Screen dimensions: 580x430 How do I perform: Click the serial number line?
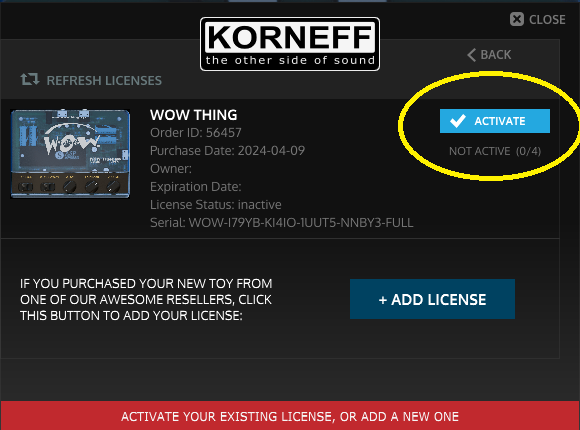(x=281, y=223)
